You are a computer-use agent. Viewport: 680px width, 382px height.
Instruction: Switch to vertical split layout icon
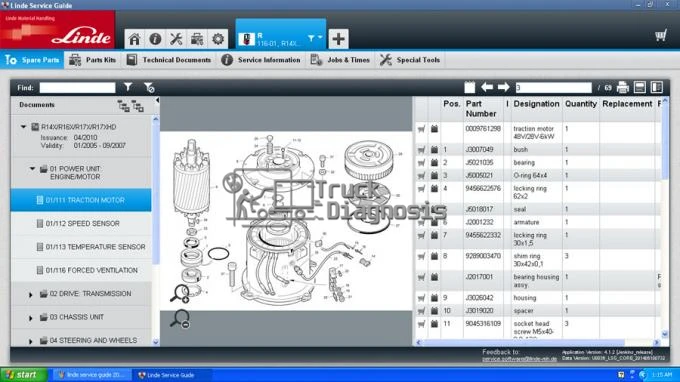[x=657, y=87]
